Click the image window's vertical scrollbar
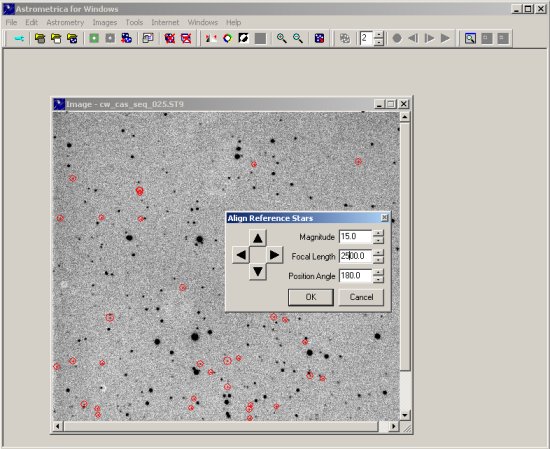550x449 pixels. tap(405, 266)
